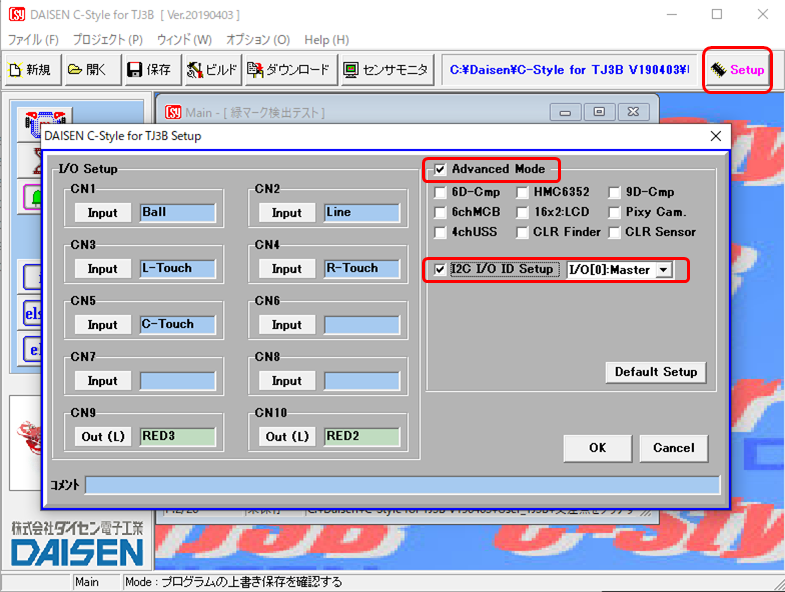Viewport: 785px width, 592px height.
Task: Click the CN8 Input mode button
Action: (x=287, y=381)
